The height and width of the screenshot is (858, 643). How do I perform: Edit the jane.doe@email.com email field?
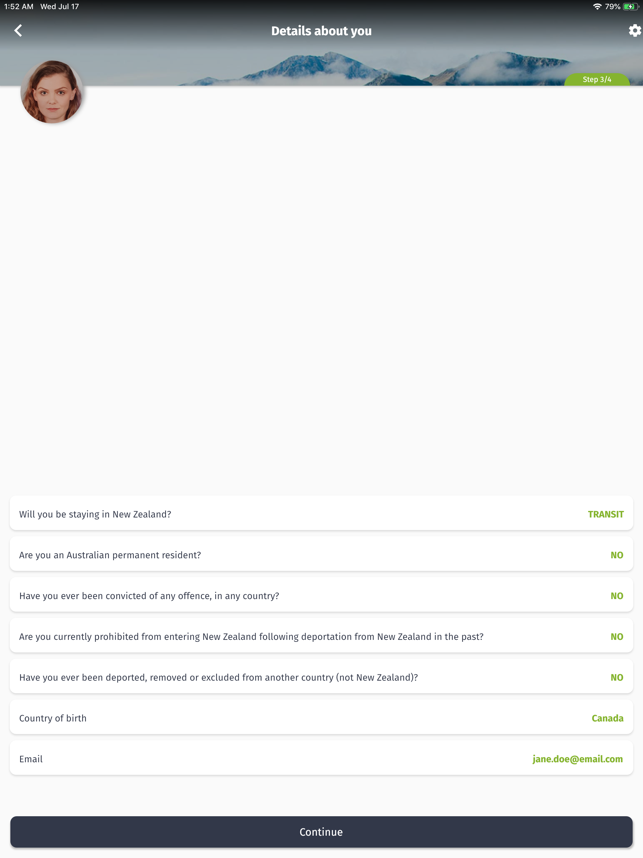click(577, 759)
